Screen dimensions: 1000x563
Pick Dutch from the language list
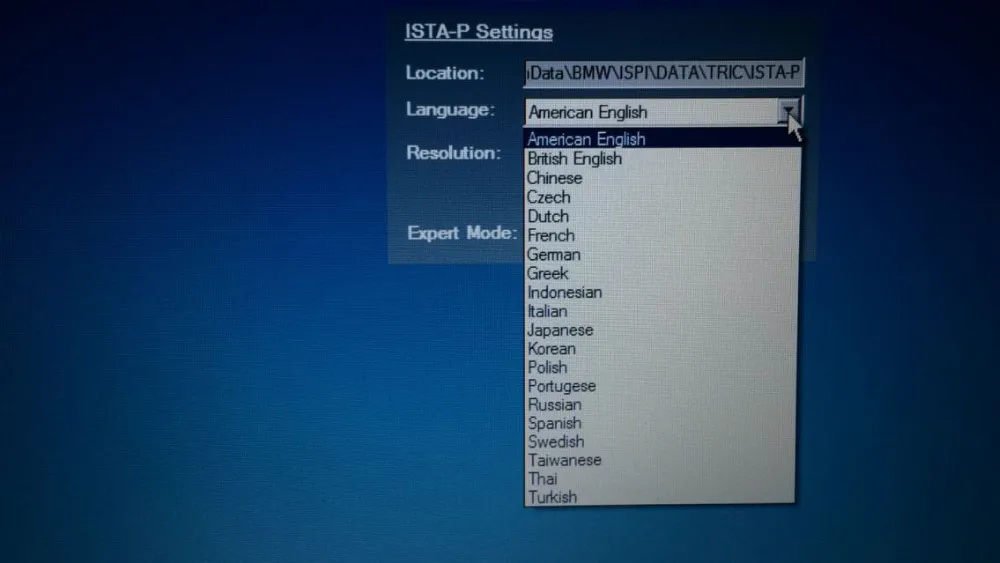pyautogui.click(x=662, y=216)
